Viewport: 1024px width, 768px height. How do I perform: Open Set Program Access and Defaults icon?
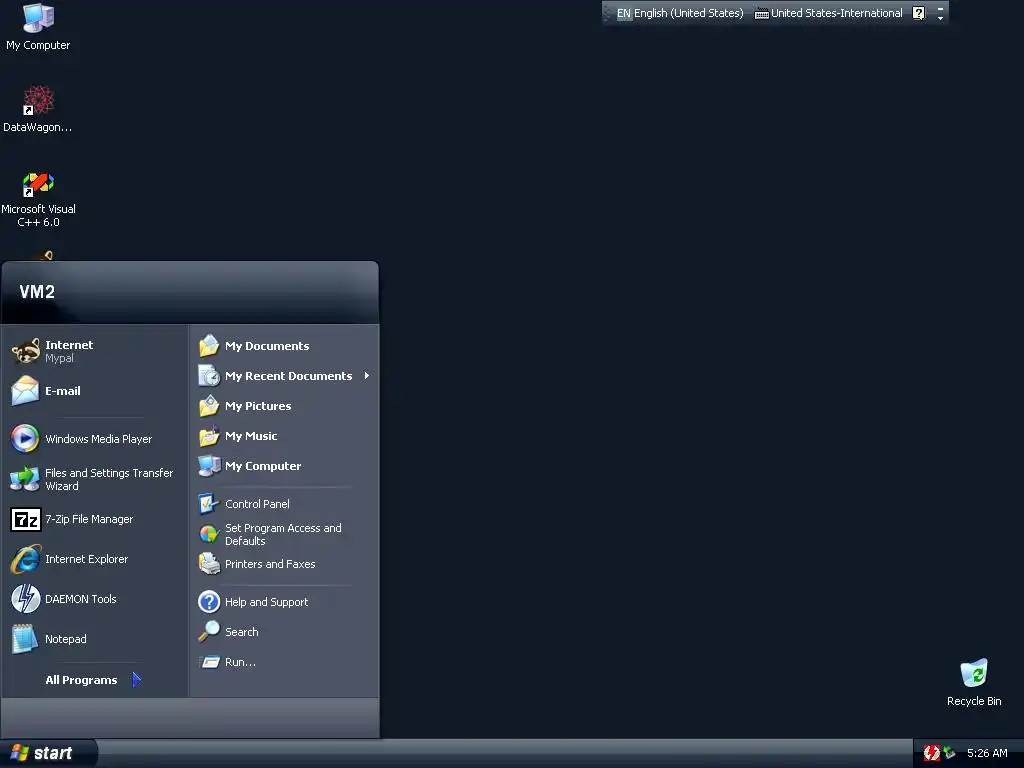(209, 534)
